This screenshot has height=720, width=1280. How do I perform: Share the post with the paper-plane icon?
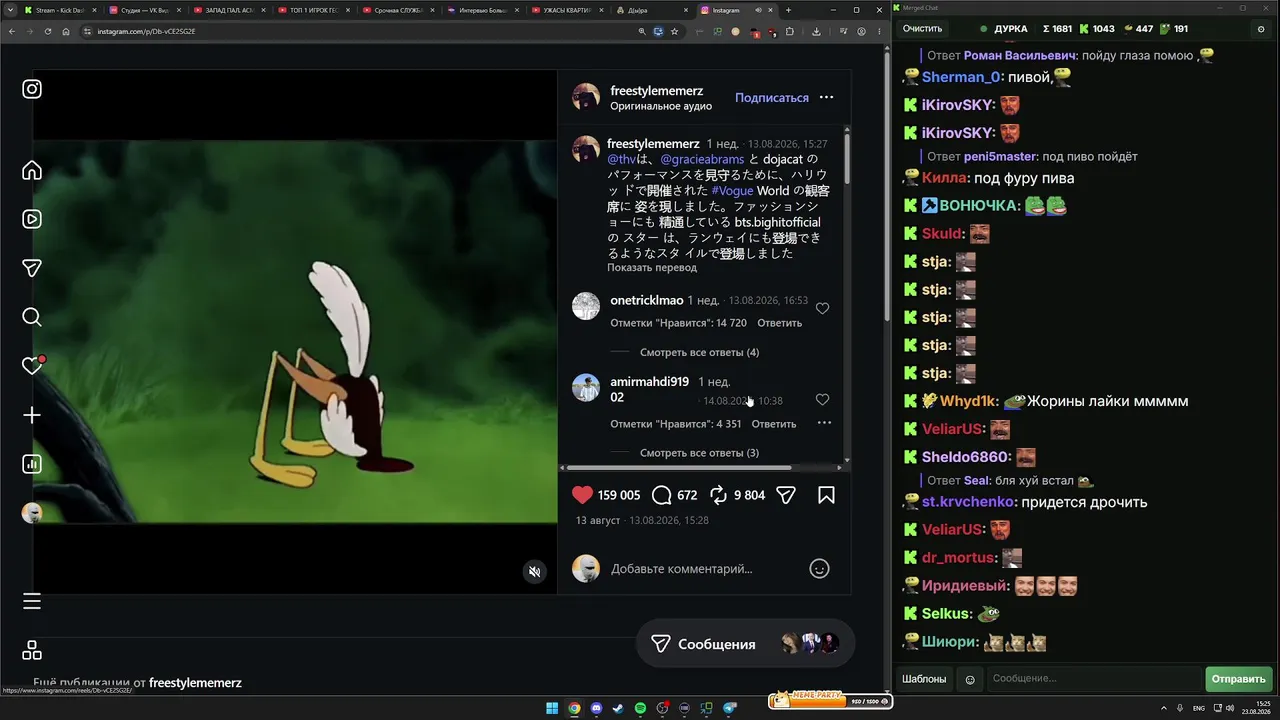786,495
